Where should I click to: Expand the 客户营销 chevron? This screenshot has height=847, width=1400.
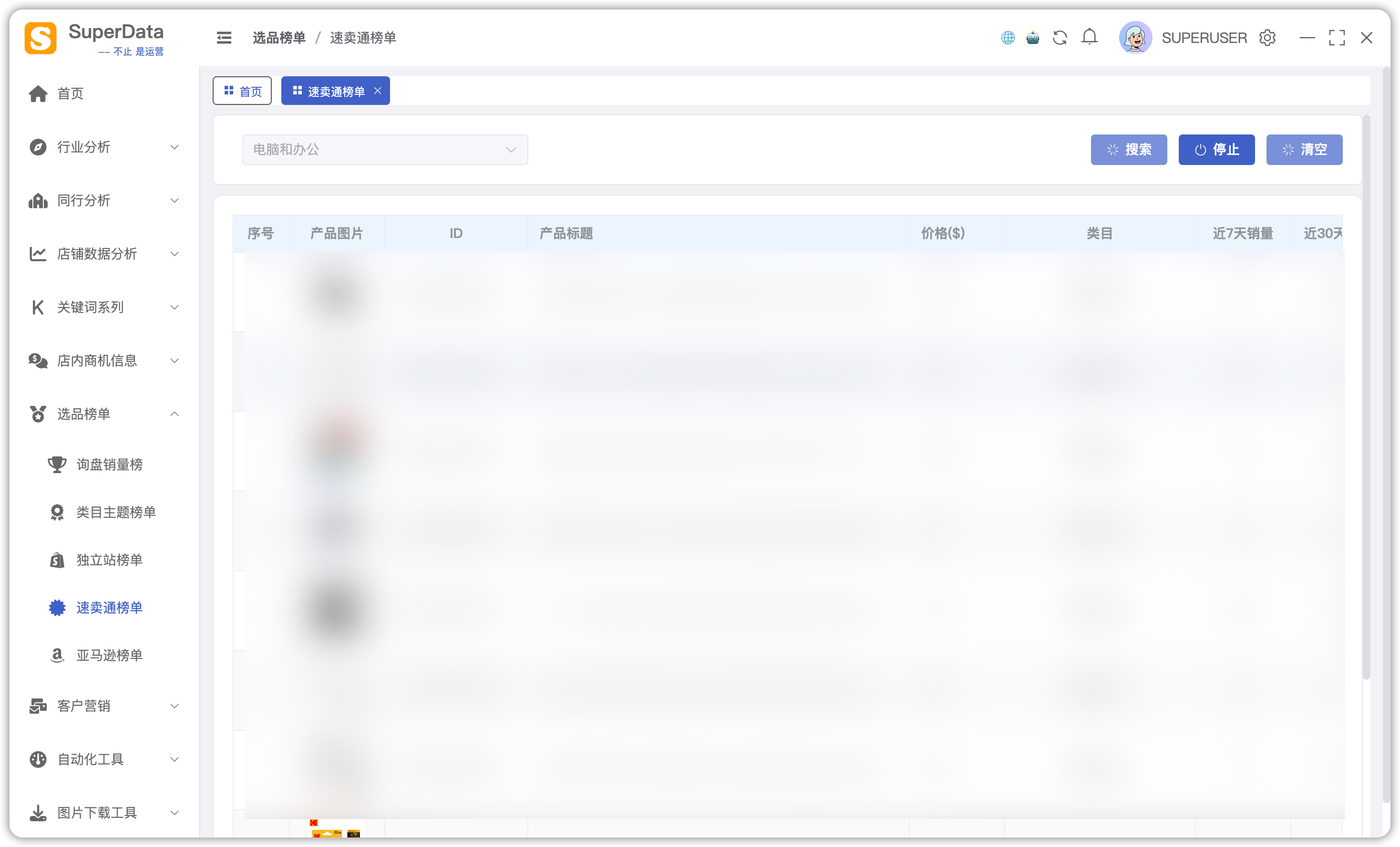[x=175, y=706]
